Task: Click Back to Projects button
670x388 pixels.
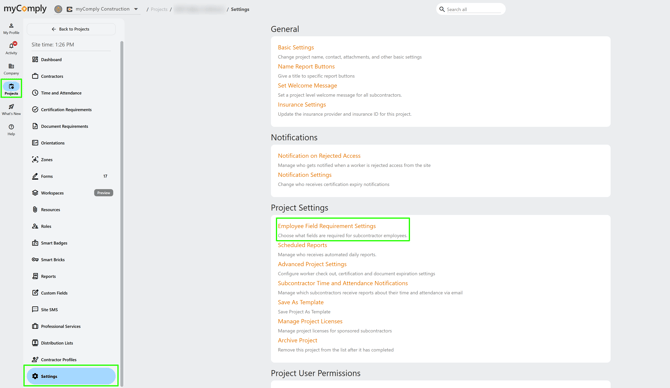Action: point(71,29)
